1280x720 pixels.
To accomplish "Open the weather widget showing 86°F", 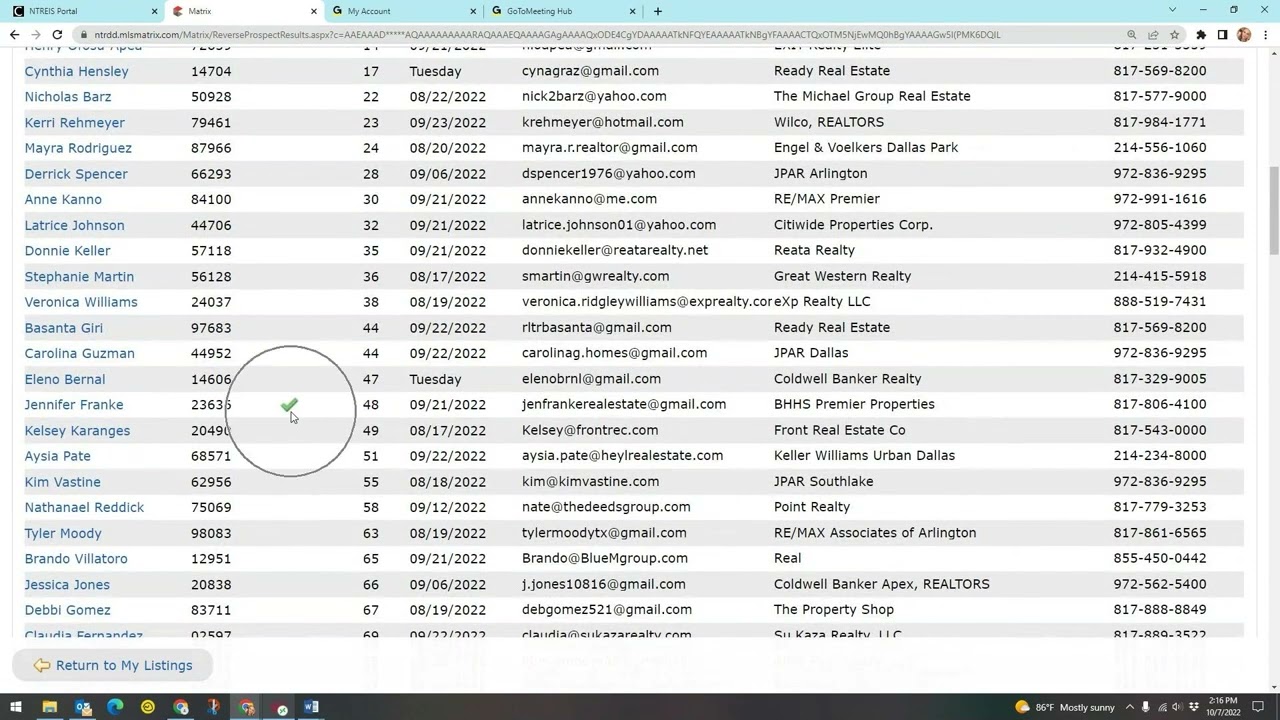I will pos(1065,708).
